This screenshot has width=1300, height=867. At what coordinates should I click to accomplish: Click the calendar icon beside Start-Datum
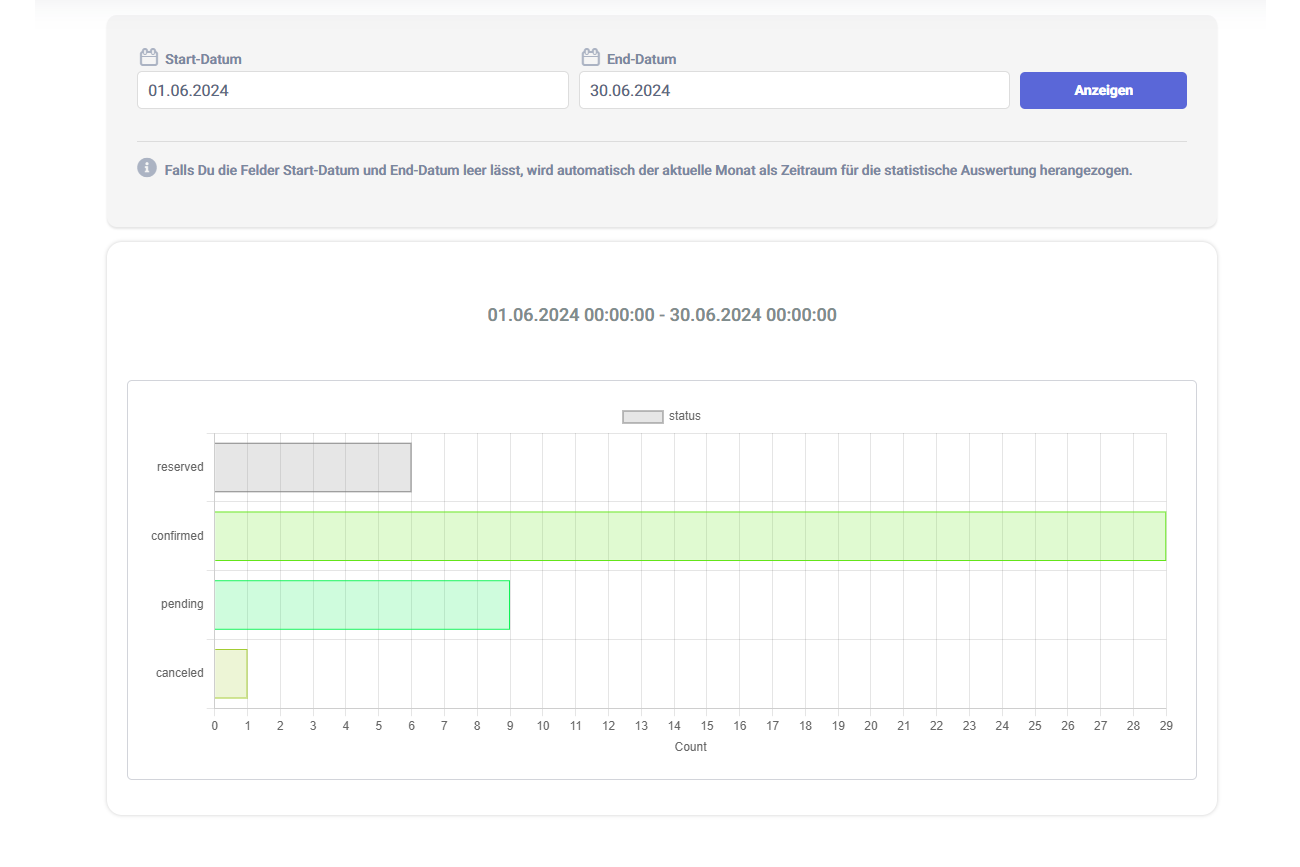[149, 58]
